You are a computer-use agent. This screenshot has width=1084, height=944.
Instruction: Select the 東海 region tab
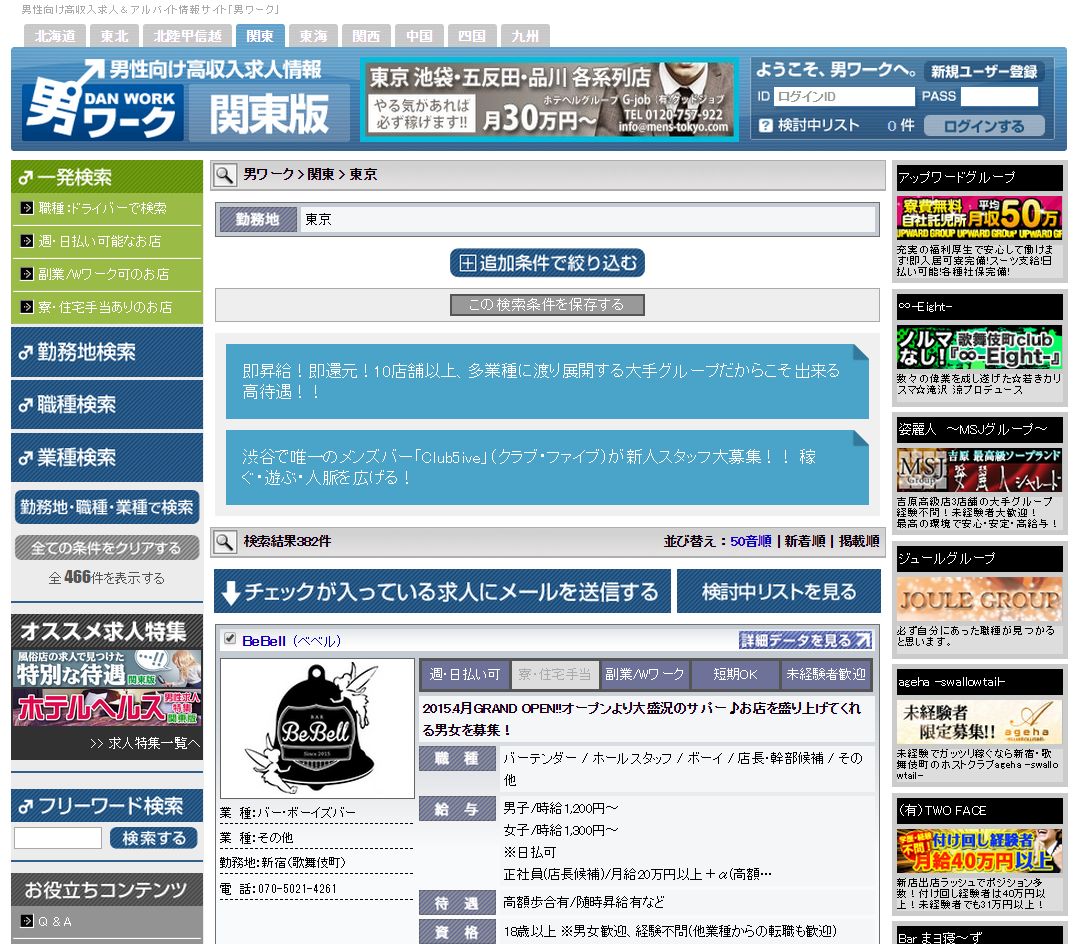tap(313, 36)
